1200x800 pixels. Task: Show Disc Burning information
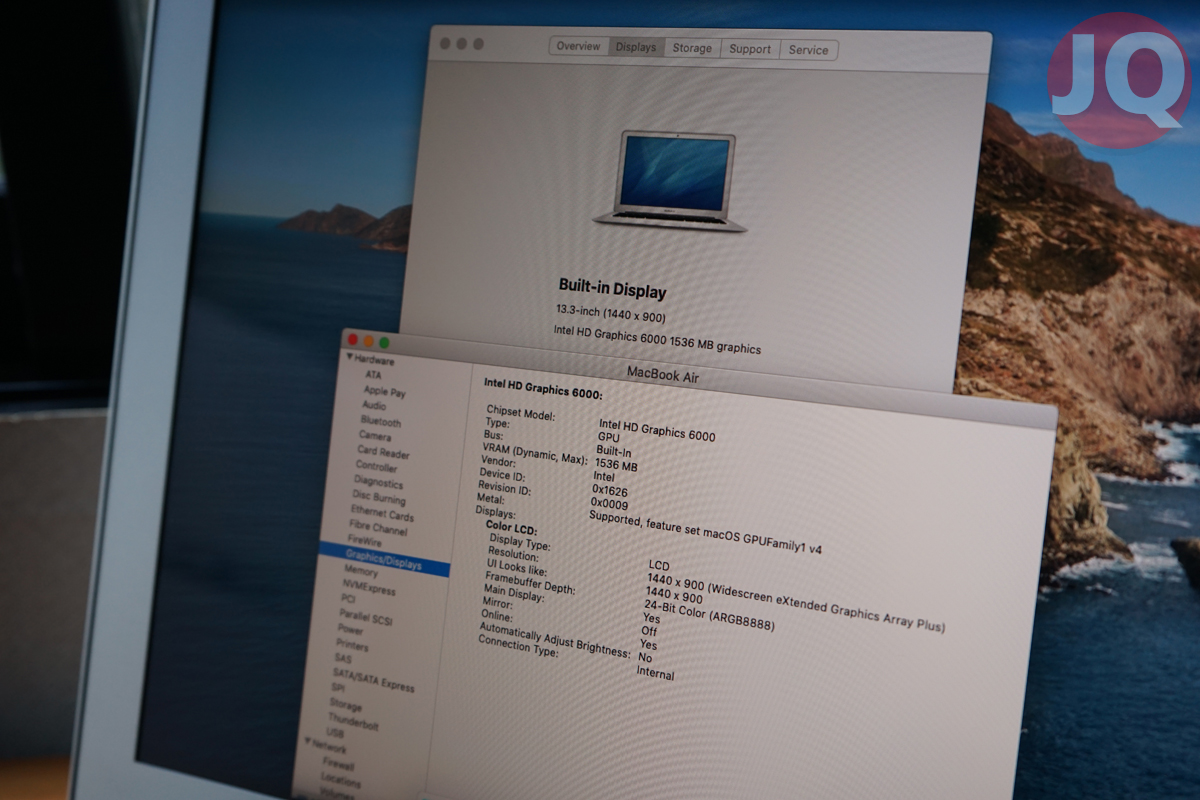pyautogui.click(x=379, y=497)
